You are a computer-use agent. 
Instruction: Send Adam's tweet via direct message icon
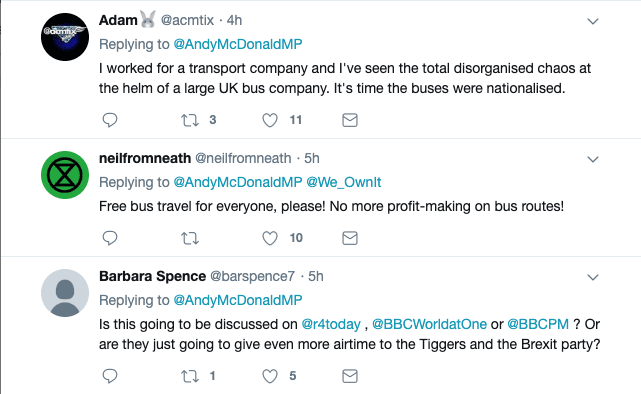(350, 120)
